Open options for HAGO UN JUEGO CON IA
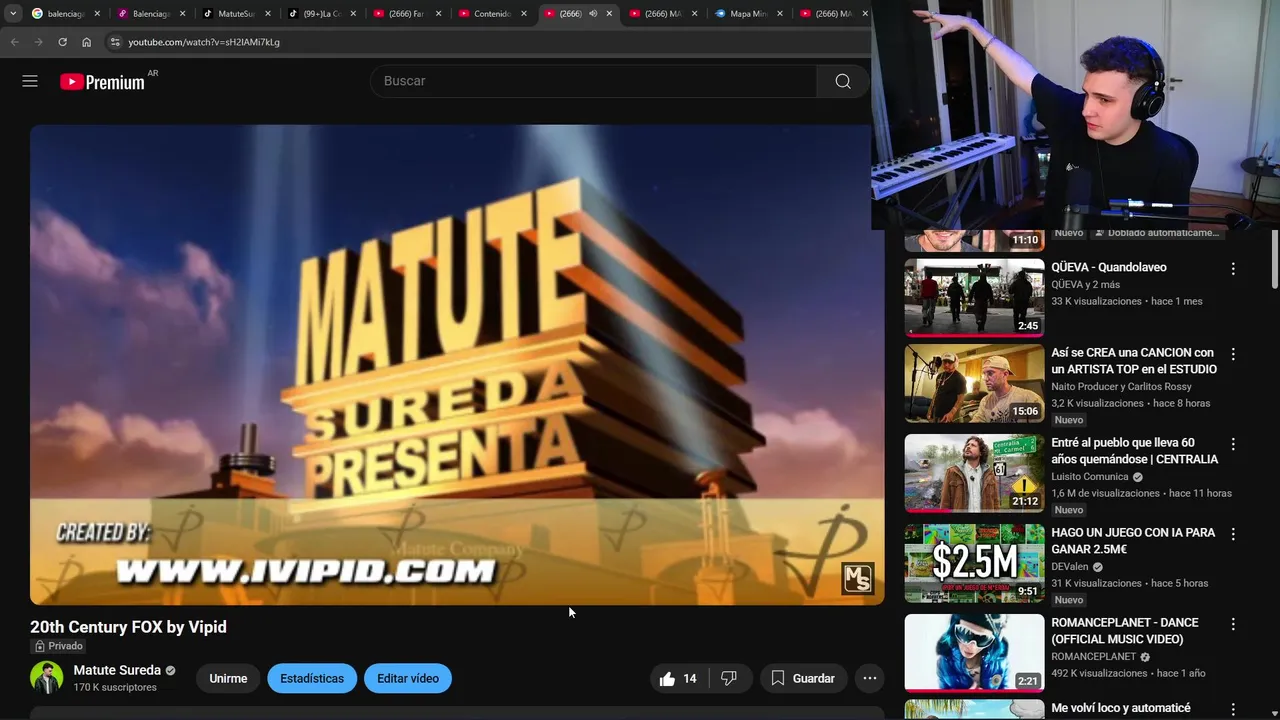The height and width of the screenshot is (720, 1280). [x=1233, y=534]
